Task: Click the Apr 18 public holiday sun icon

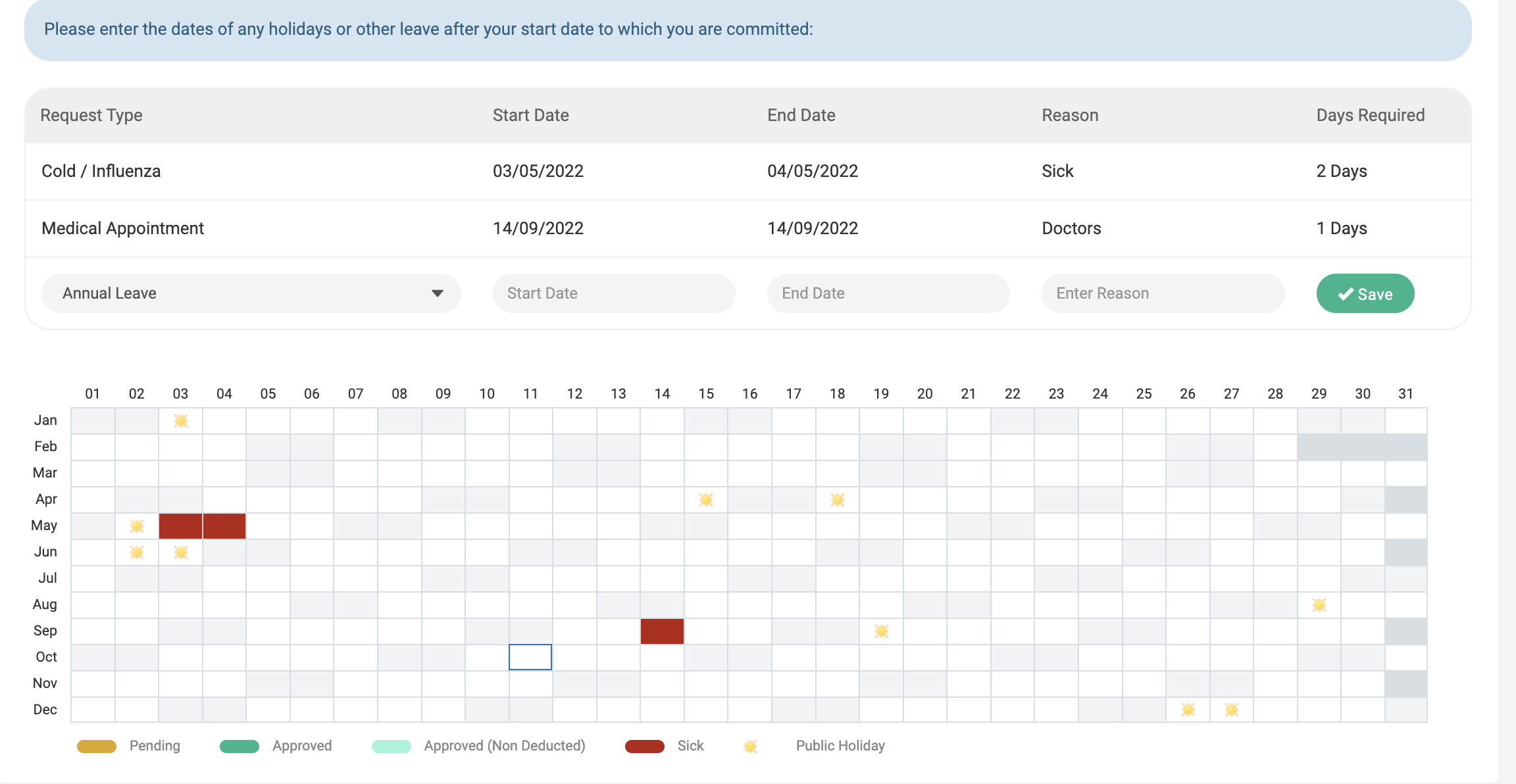Action: (837, 500)
